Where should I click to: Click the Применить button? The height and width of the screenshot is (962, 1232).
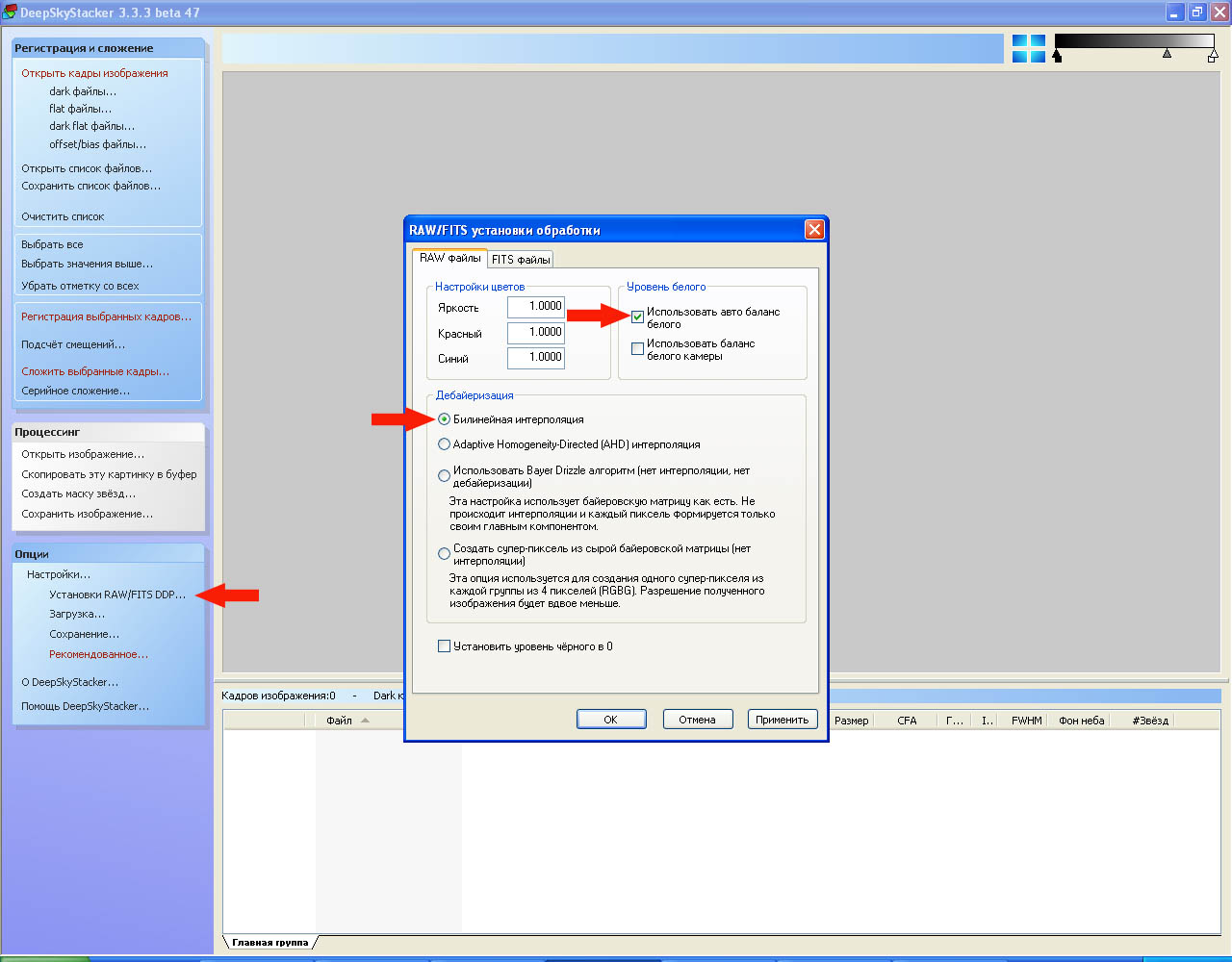pos(782,720)
